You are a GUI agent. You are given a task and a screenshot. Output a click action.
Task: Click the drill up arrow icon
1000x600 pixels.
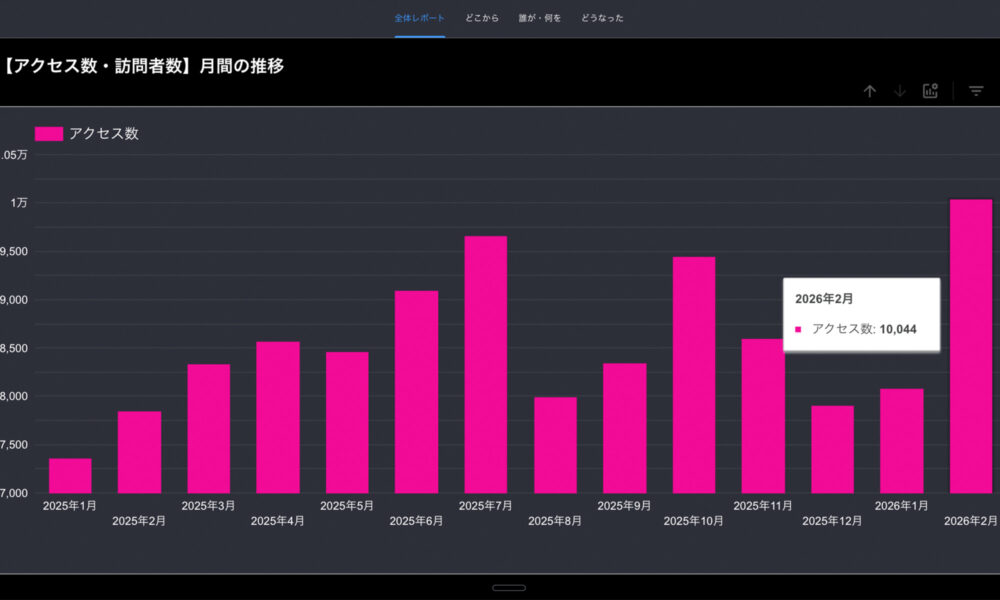pos(870,91)
